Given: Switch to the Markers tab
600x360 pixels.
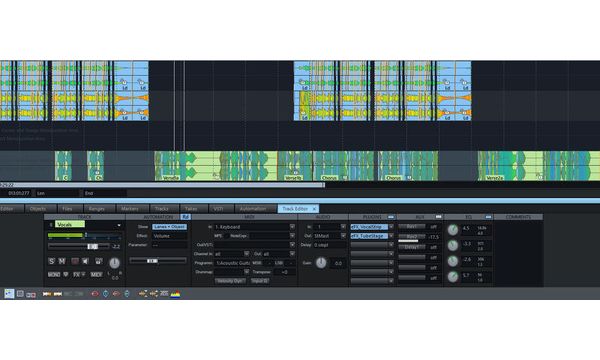Looking at the screenshot, I should coord(130,209).
